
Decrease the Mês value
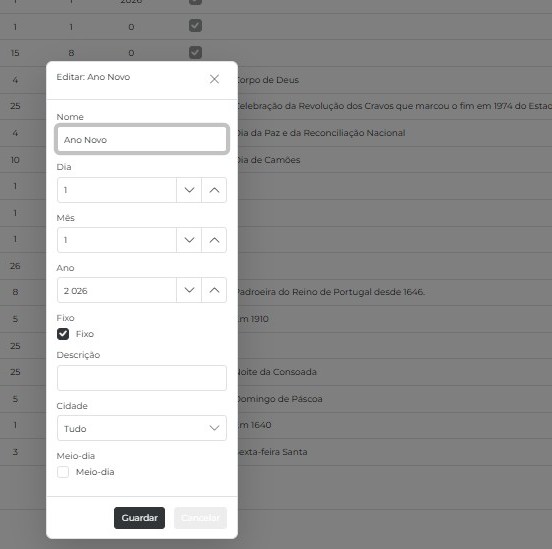[189, 240]
